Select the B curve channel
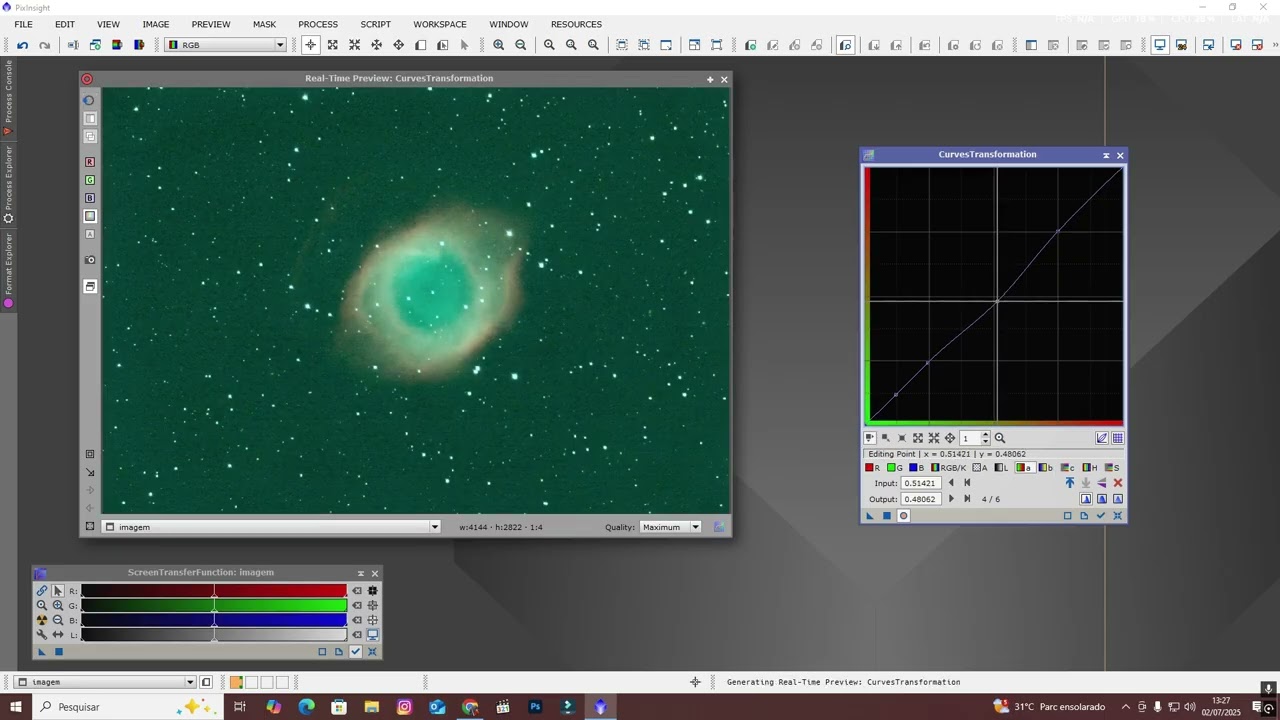 (917, 468)
